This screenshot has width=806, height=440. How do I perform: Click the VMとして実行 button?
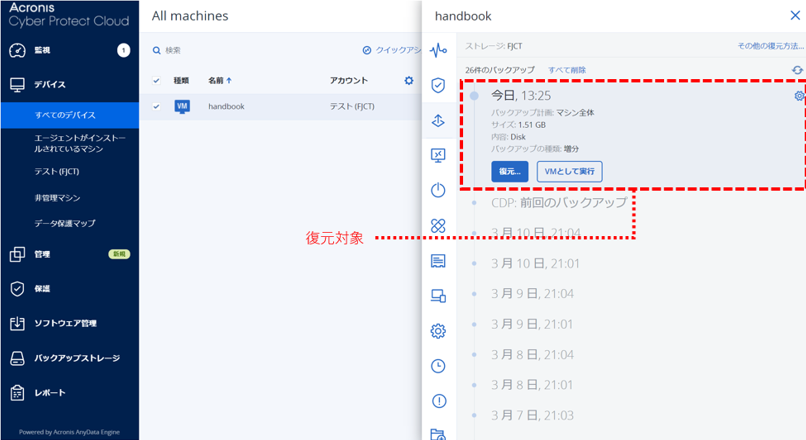(x=569, y=171)
